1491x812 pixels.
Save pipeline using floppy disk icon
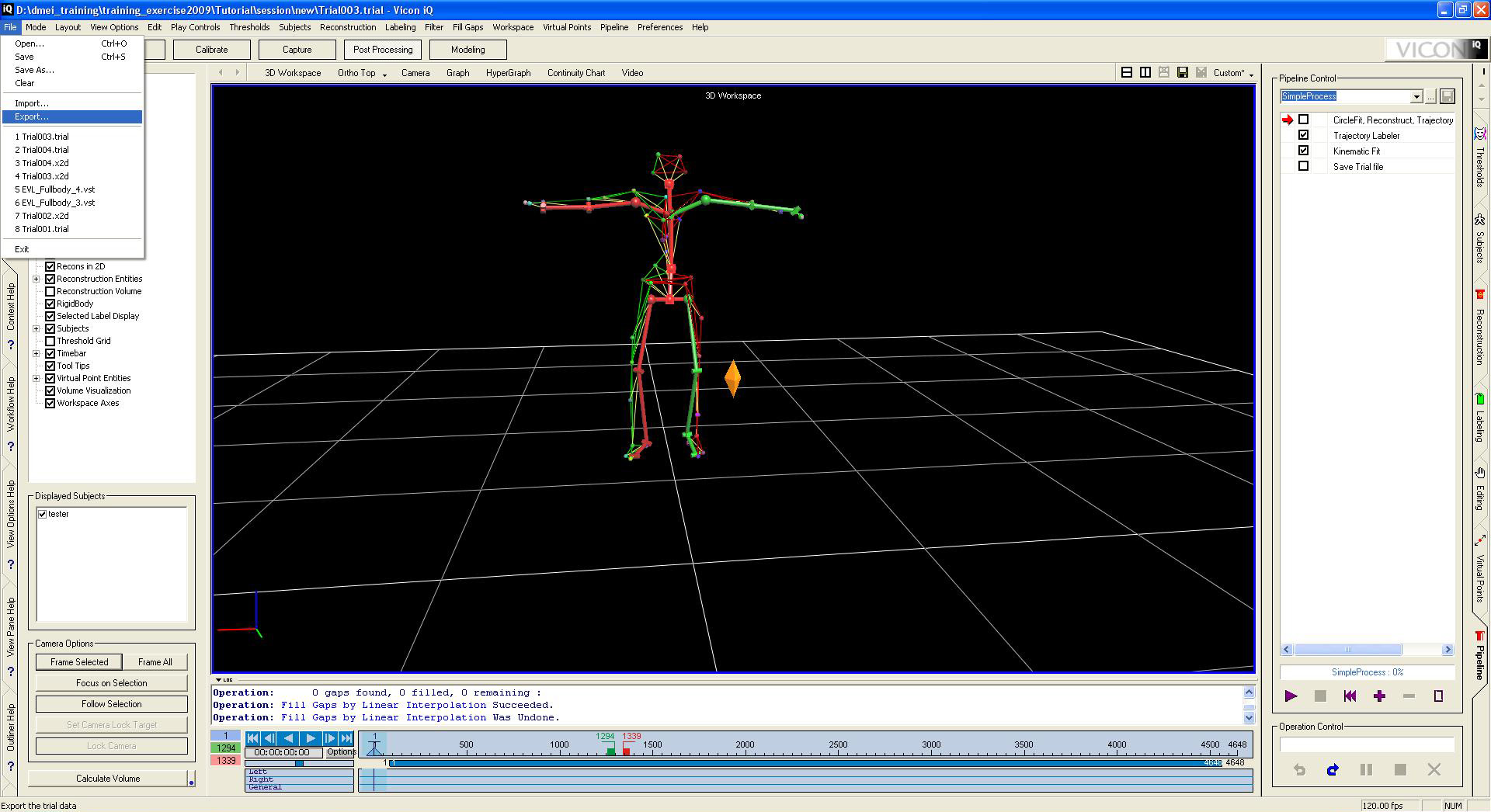(x=1448, y=96)
